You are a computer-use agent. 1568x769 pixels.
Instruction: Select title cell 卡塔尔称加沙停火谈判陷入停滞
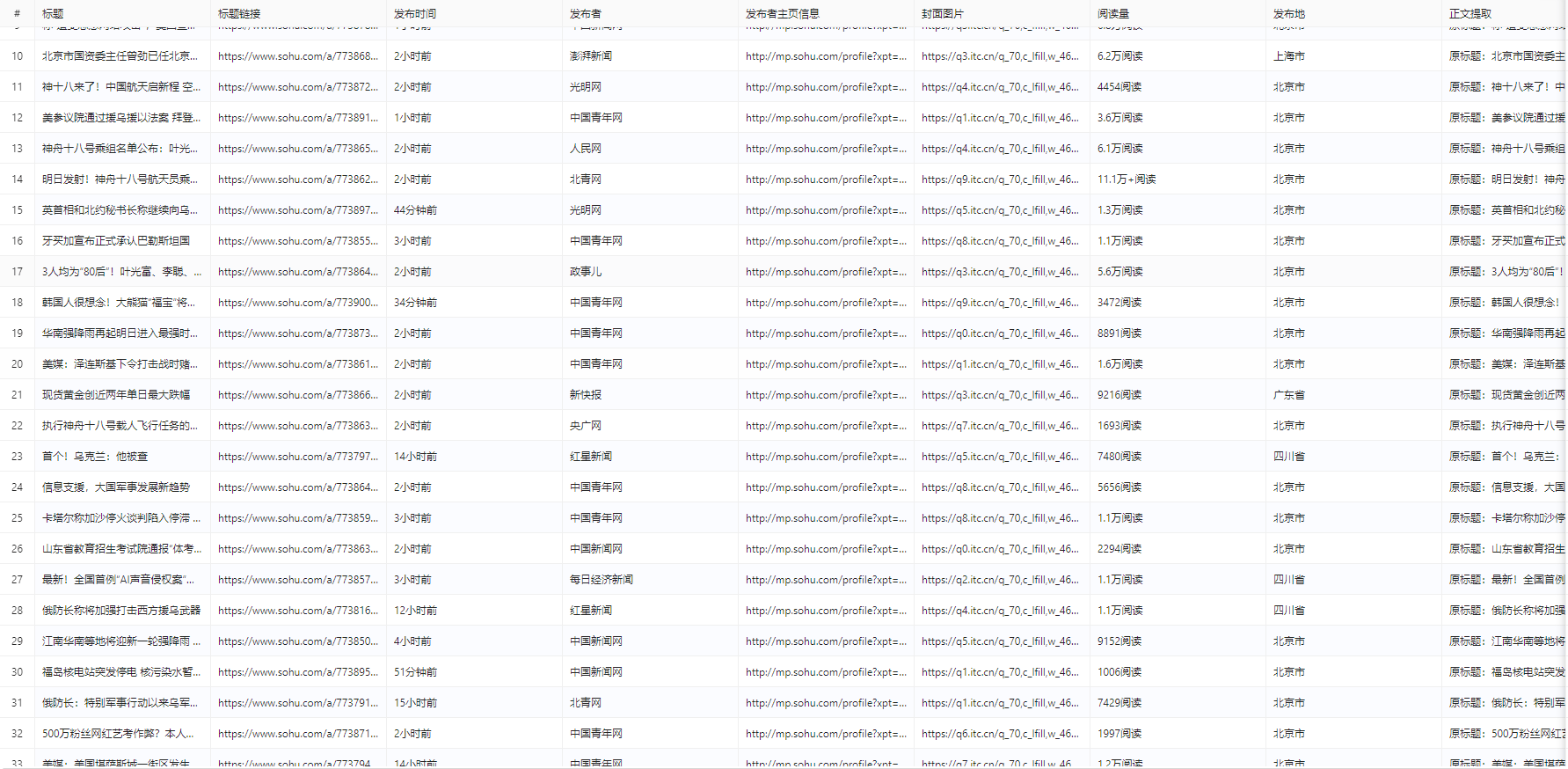(121, 518)
